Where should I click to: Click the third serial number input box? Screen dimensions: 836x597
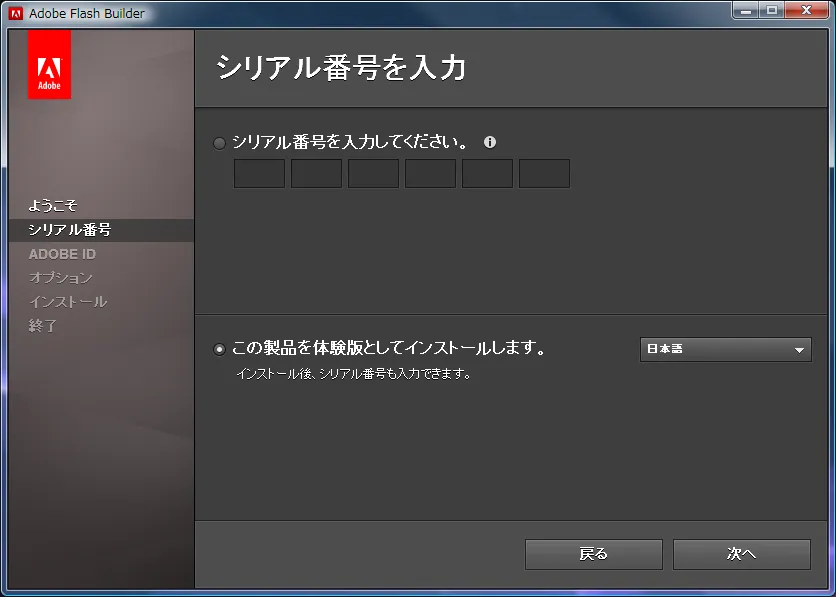pos(373,173)
